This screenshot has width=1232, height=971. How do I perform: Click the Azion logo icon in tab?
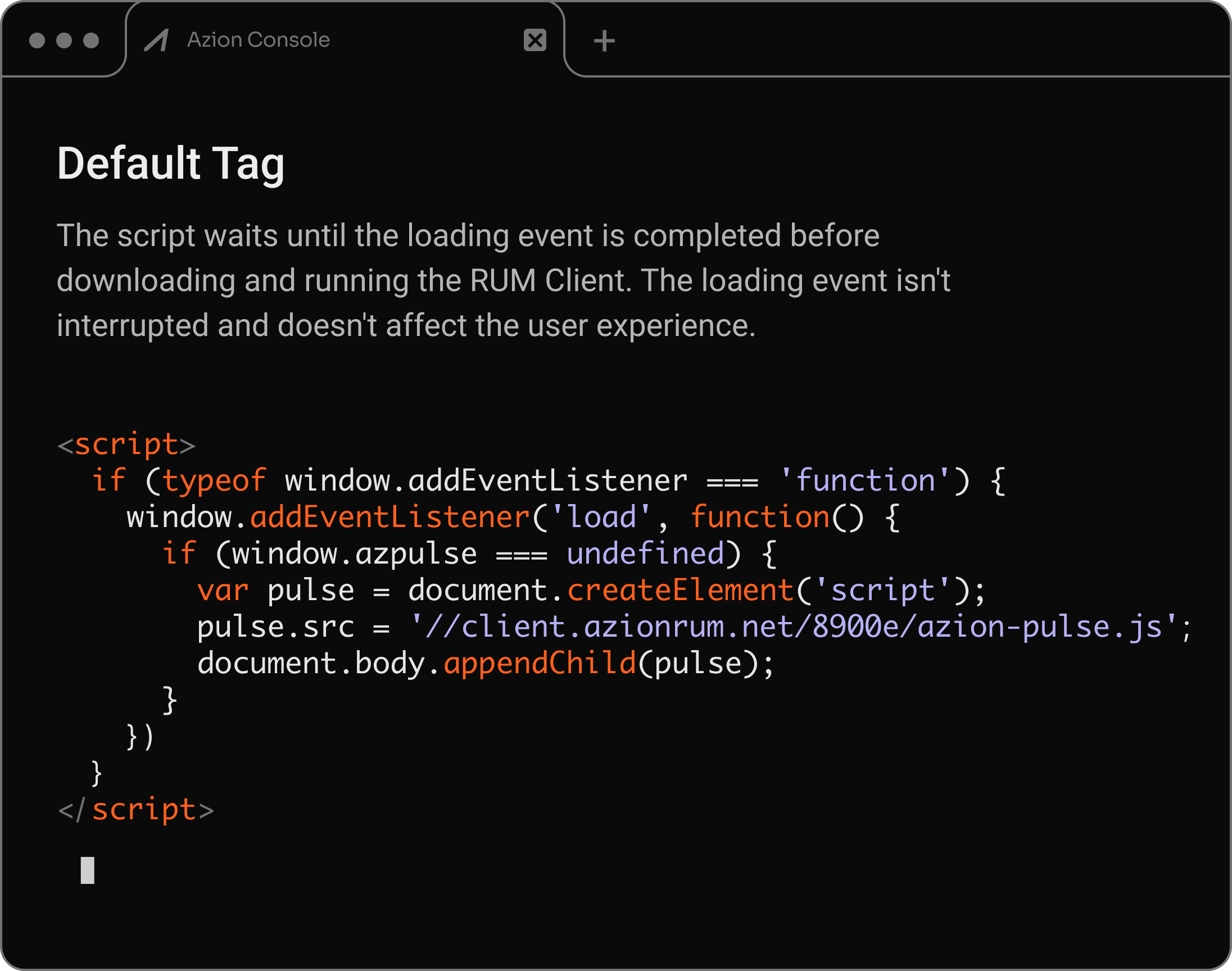(157, 40)
